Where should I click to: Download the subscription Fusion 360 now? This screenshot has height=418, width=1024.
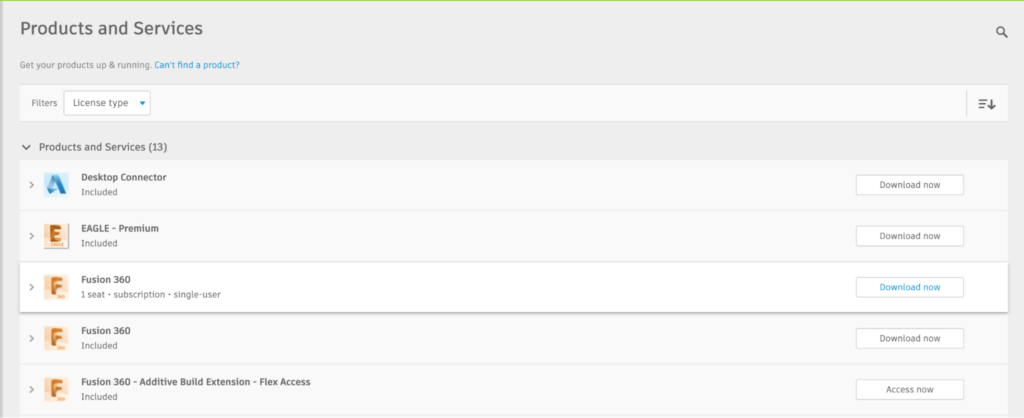point(909,287)
